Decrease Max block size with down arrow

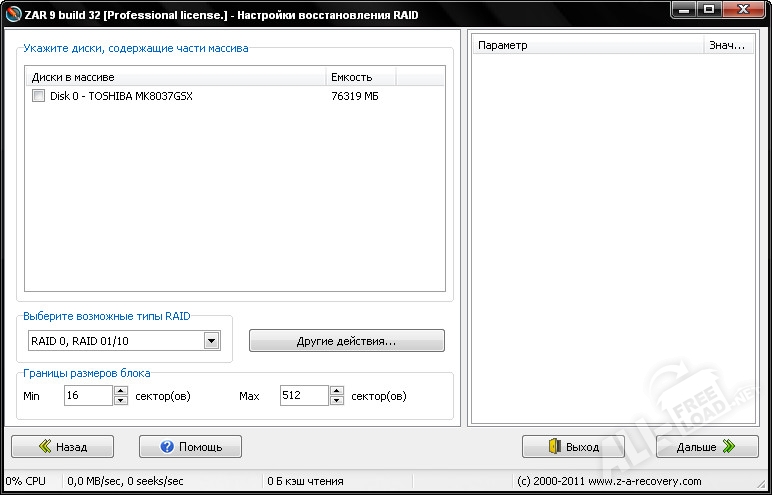(337, 401)
